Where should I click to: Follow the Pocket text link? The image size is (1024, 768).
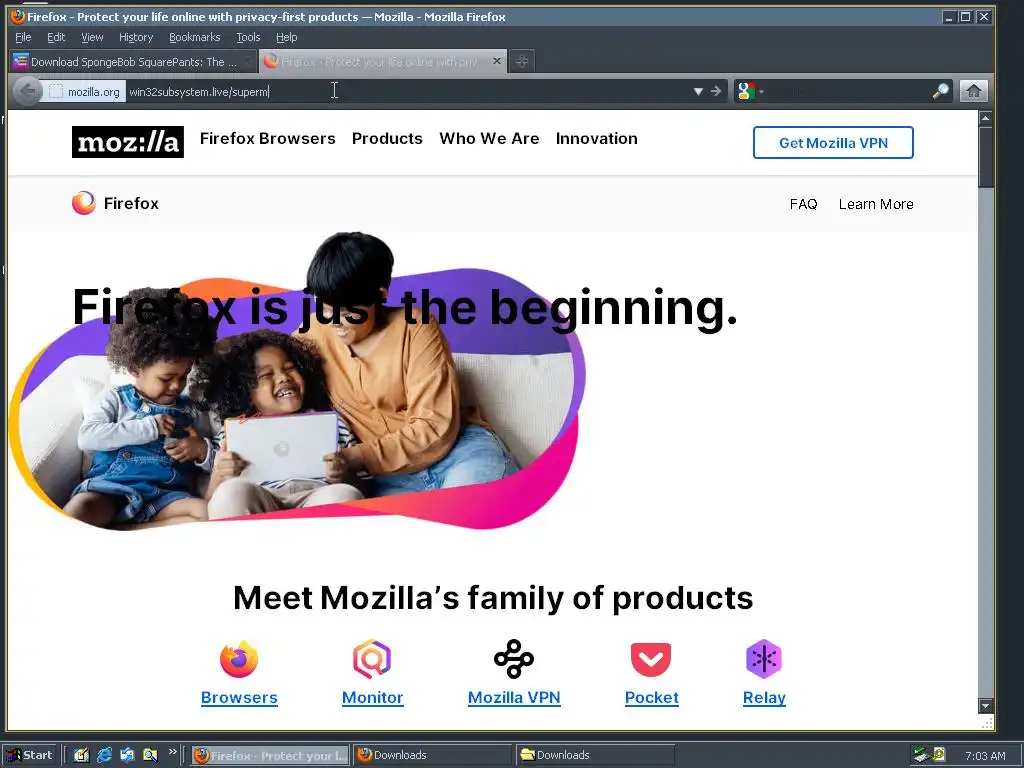pos(652,697)
